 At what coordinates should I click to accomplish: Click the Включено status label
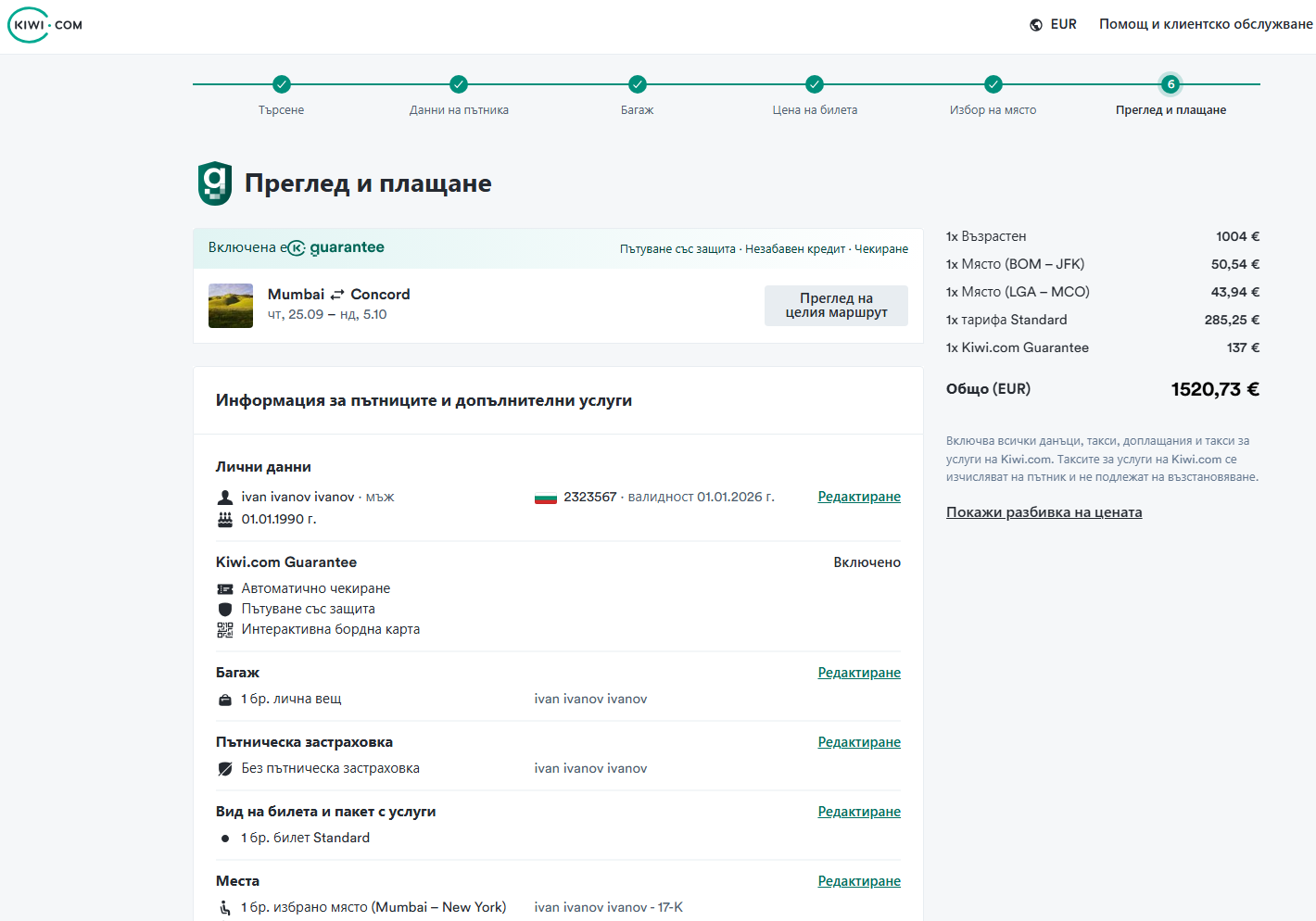[867, 563]
